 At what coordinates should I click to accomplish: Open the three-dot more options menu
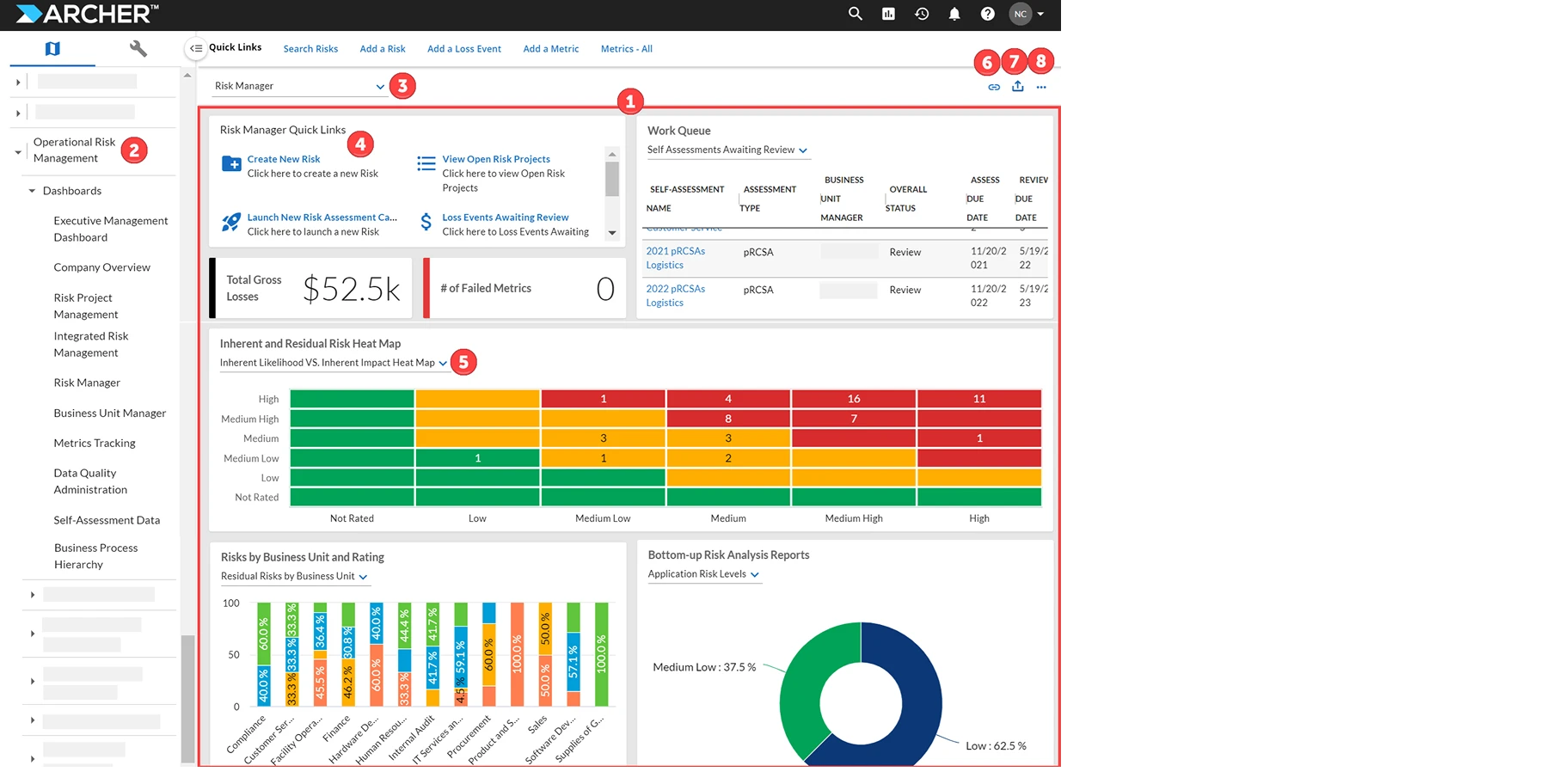[x=1041, y=87]
